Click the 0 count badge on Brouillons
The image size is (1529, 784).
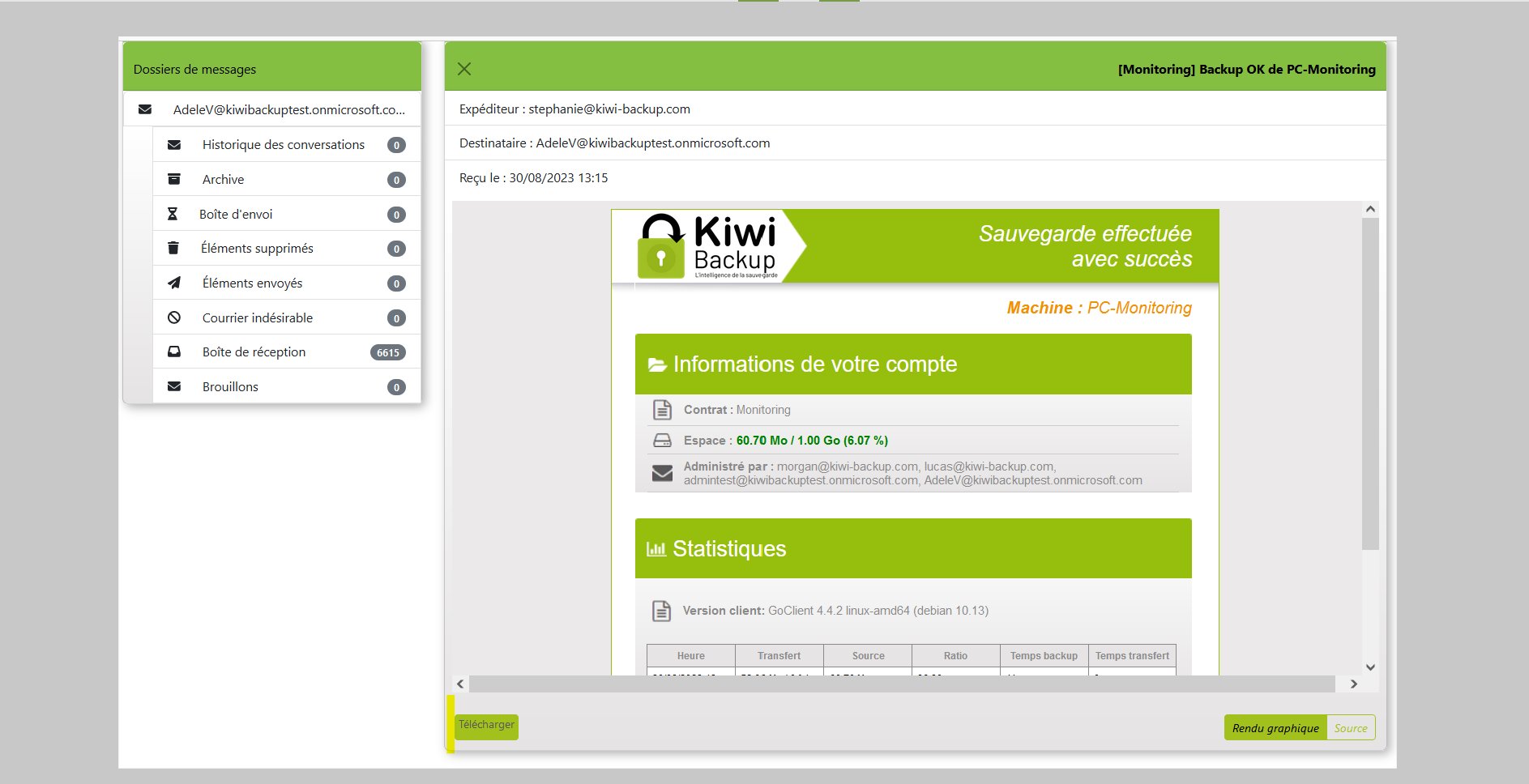point(396,387)
